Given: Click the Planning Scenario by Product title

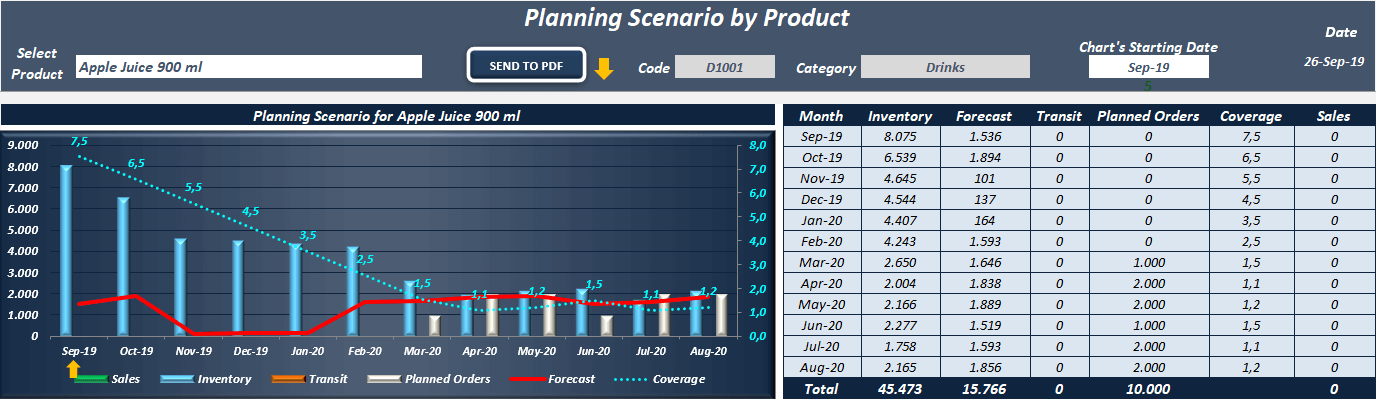Looking at the screenshot, I should pos(687,17).
